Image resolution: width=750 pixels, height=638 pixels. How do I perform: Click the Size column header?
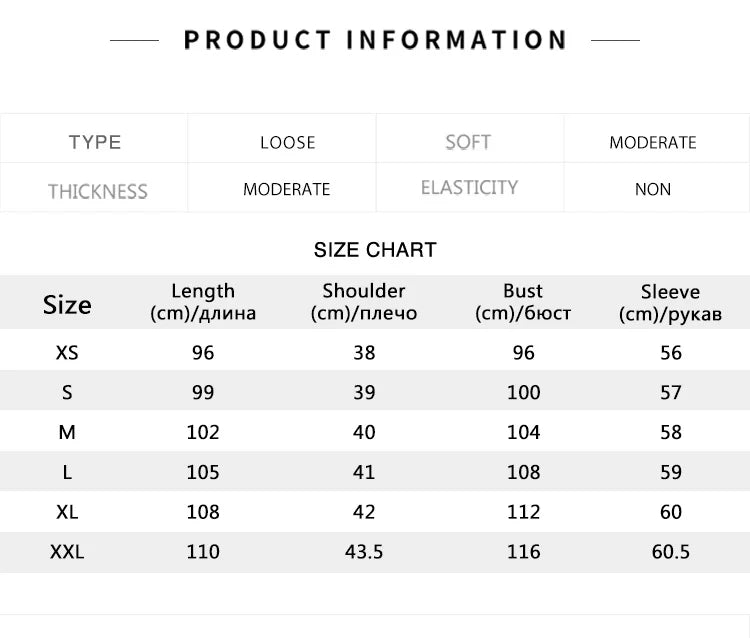[67, 304]
